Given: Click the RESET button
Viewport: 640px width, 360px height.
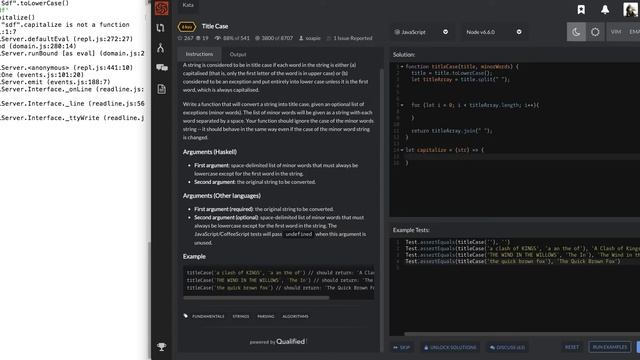Looking at the screenshot, I should tap(572, 347).
